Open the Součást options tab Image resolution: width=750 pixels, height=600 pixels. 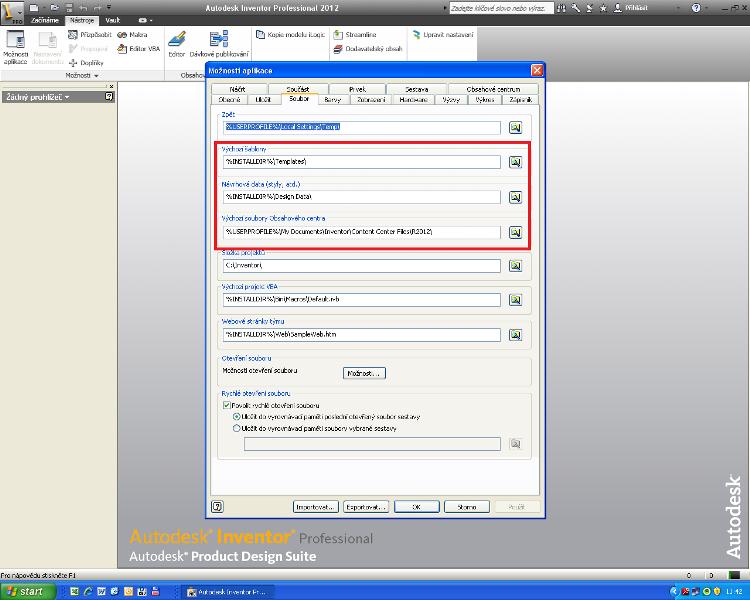point(298,89)
